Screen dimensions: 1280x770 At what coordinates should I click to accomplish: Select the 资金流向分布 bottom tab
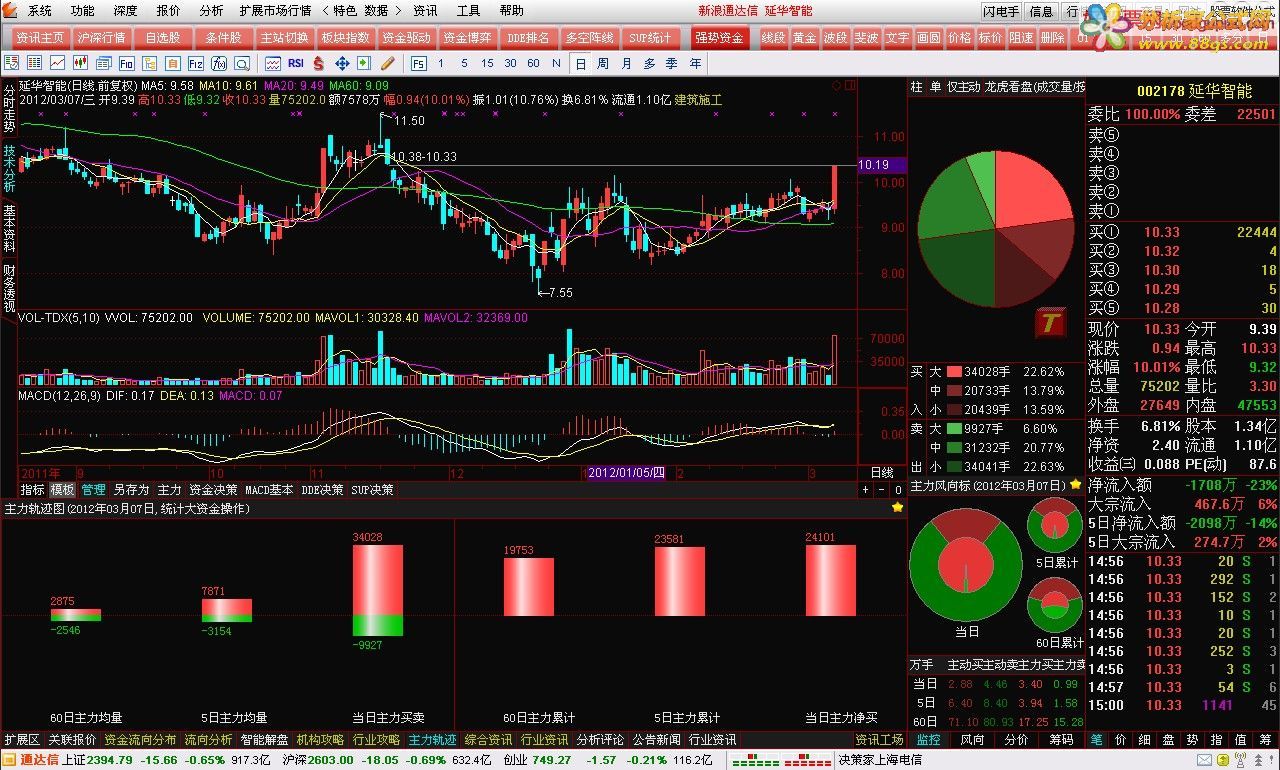140,740
